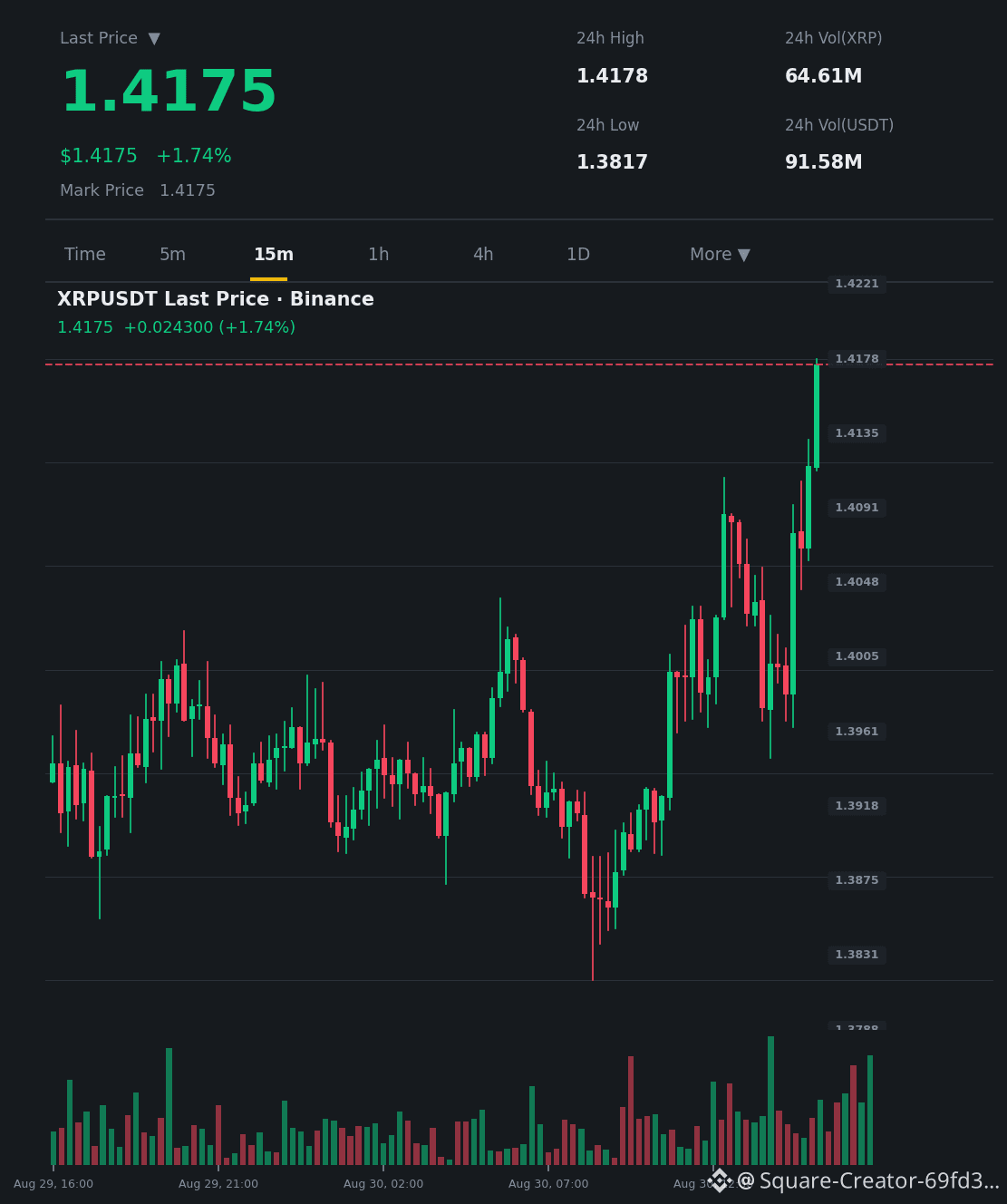This screenshot has width=1007, height=1204.
Task: Click the +0.024300 (+1.74%) chart change text
Action: [x=209, y=327]
